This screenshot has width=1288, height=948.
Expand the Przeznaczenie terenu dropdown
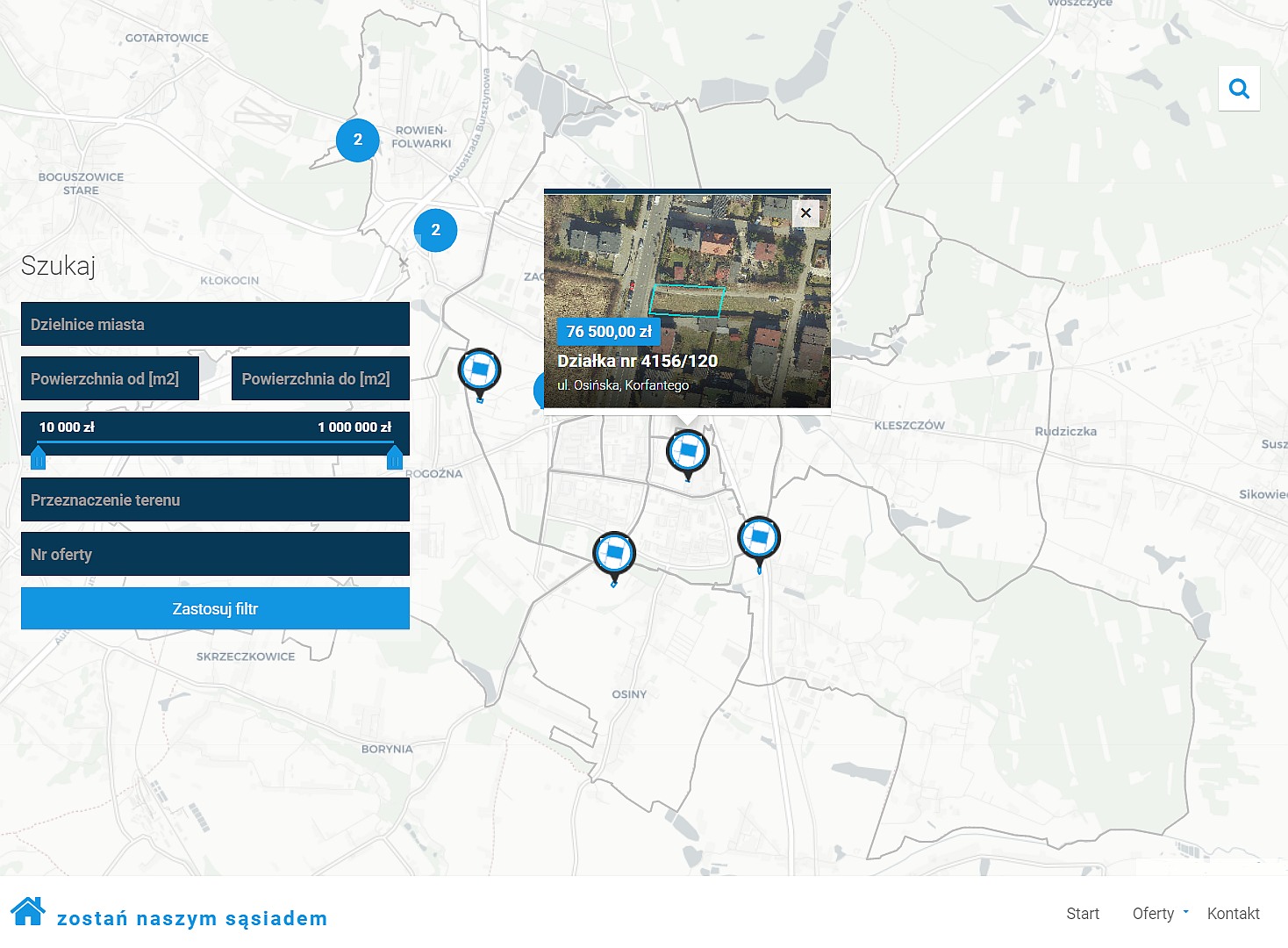(215, 500)
